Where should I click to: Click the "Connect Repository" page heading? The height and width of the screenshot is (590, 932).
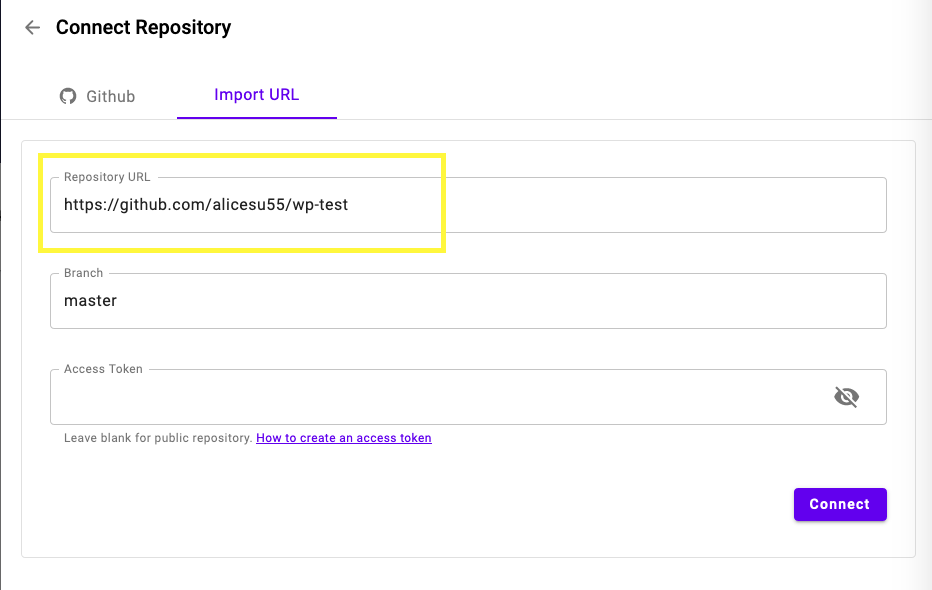click(x=143, y=28)
